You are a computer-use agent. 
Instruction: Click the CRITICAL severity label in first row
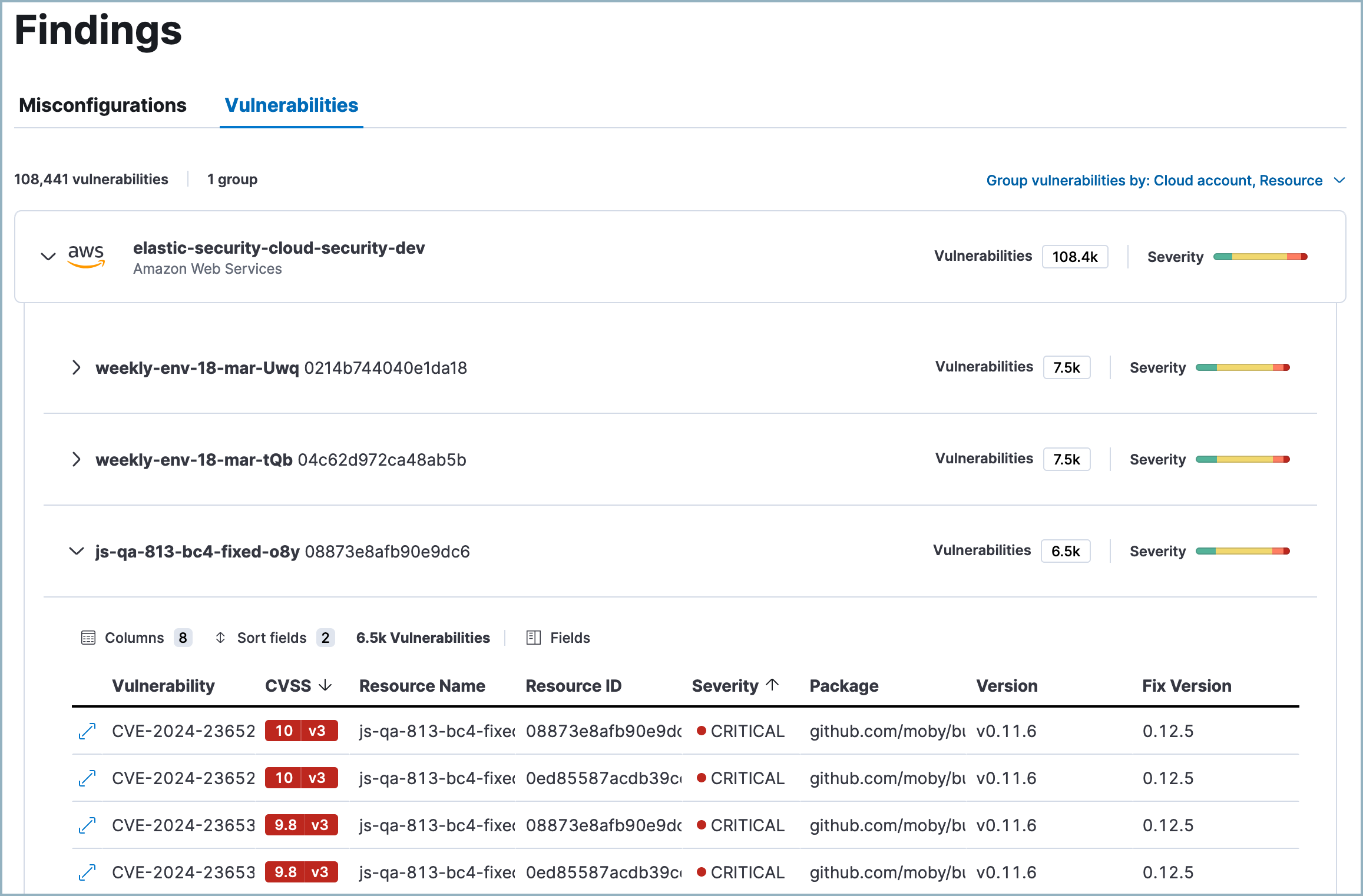[747, 731]
